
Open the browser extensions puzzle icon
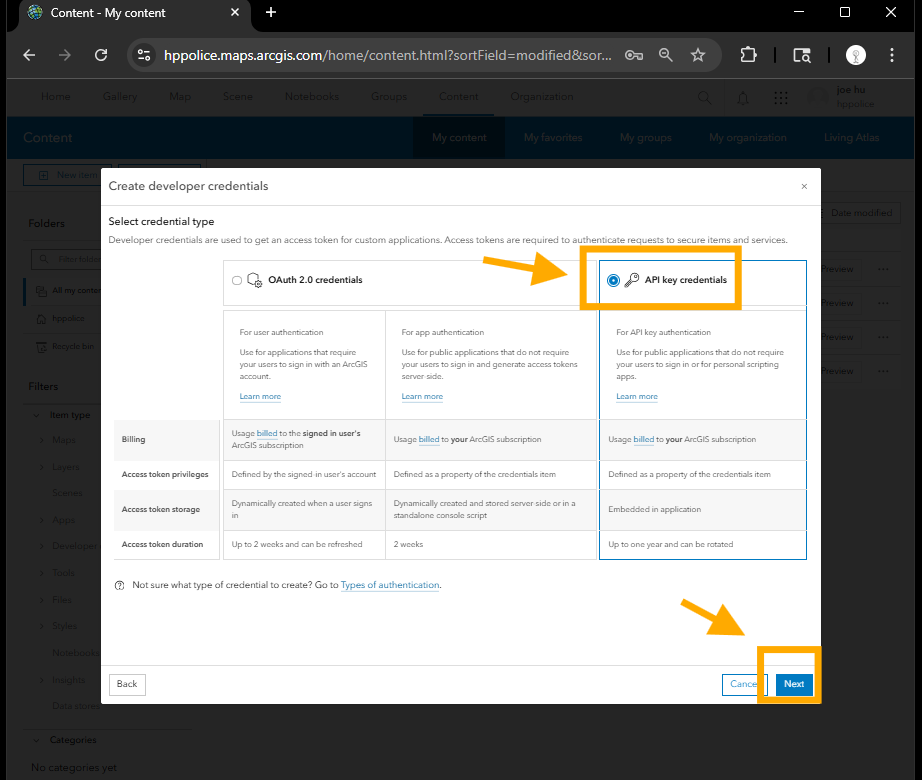(x=748, y=55)
